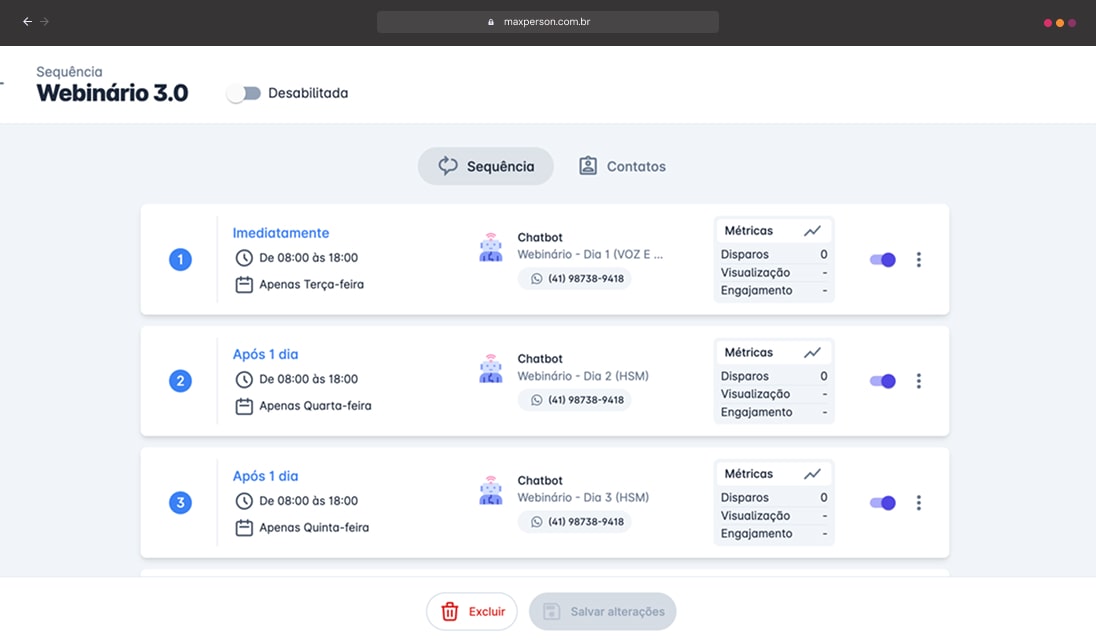The height and width of the screenshot is (640, 1096).
Task: Open the three-dot menu for step 1
Action: pyautogui.click(x=918, y=260)
